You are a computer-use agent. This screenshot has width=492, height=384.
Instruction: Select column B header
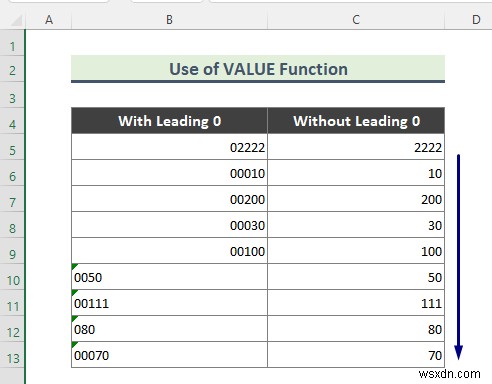[169, 20]
